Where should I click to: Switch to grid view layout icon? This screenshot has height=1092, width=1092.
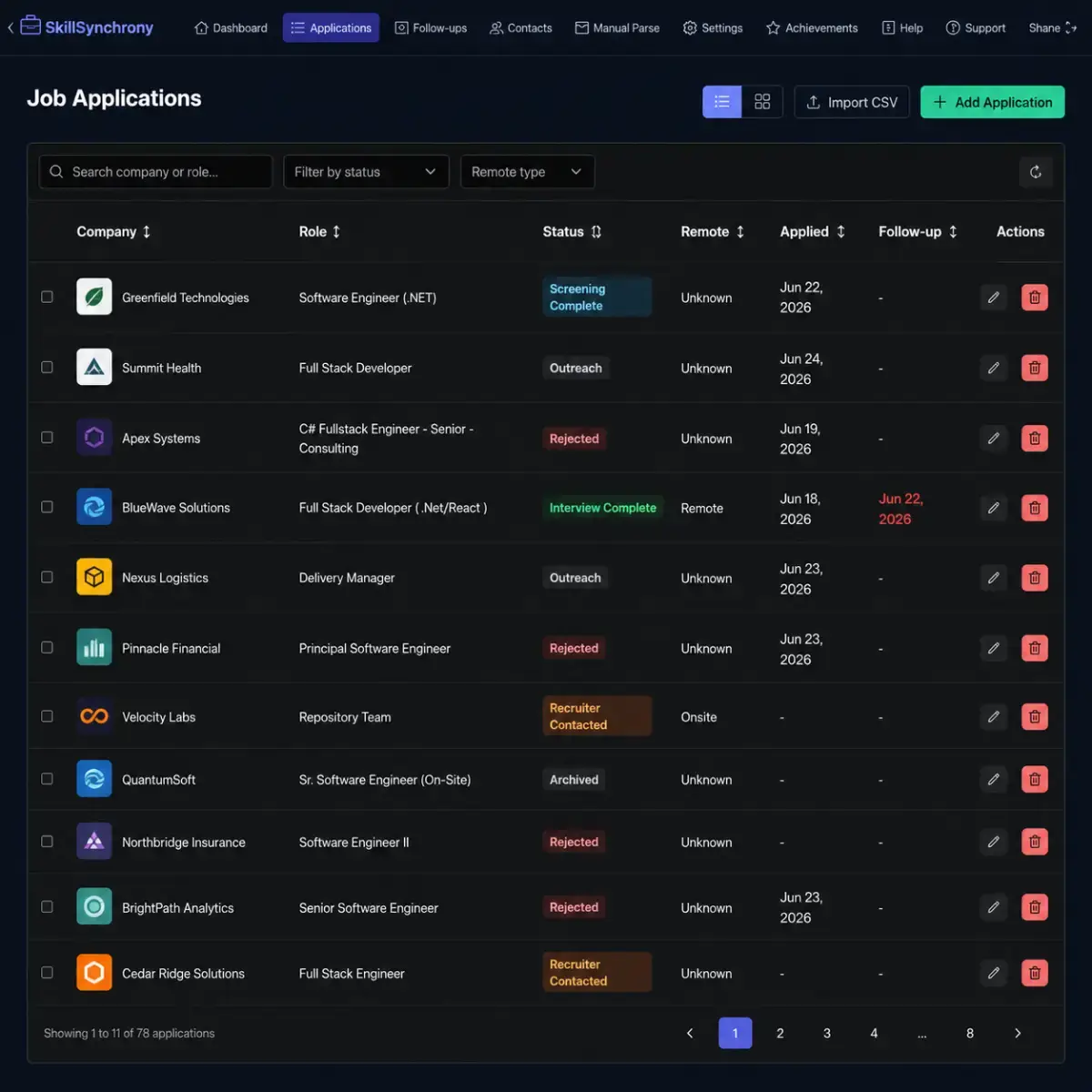(763, 102)
